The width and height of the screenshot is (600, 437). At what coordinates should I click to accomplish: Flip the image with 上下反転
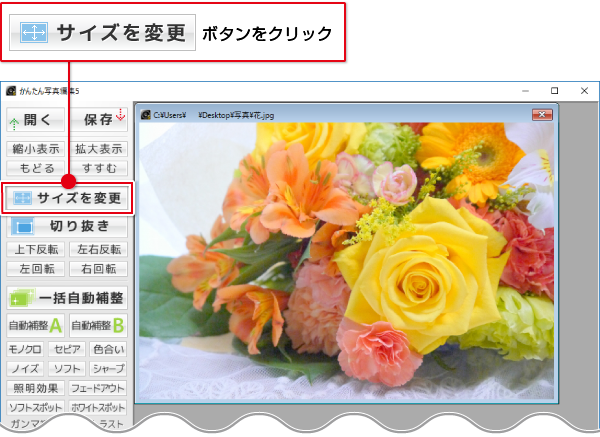coord(36,249)
